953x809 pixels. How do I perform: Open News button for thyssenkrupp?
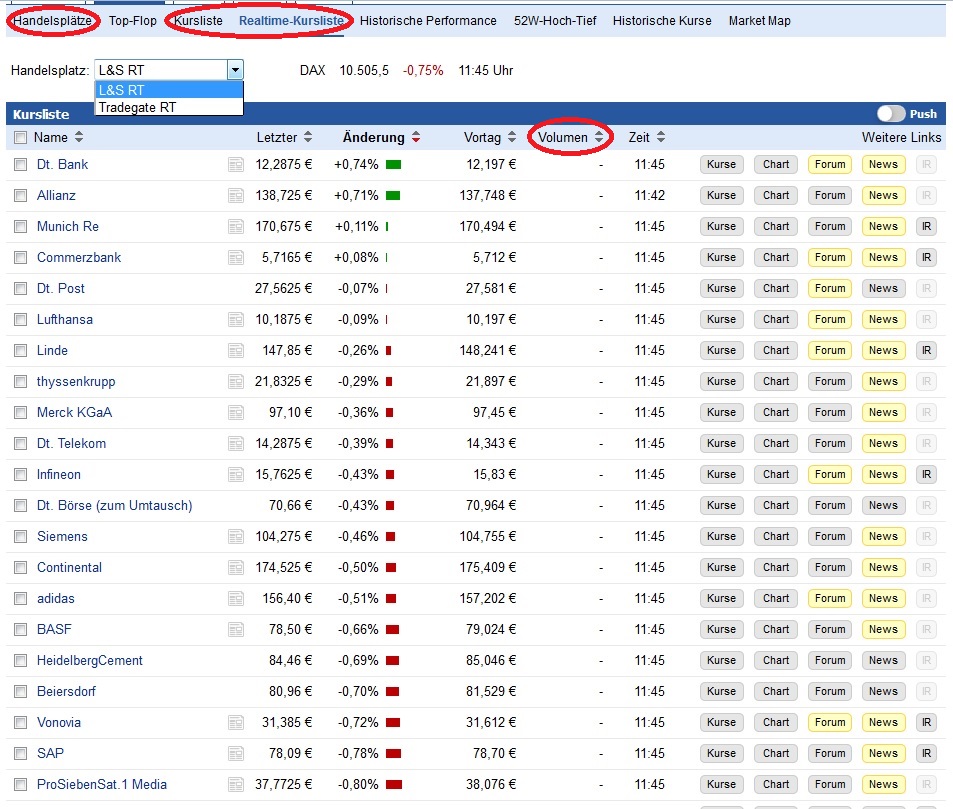pyautogui.click(x=883, y=382)
